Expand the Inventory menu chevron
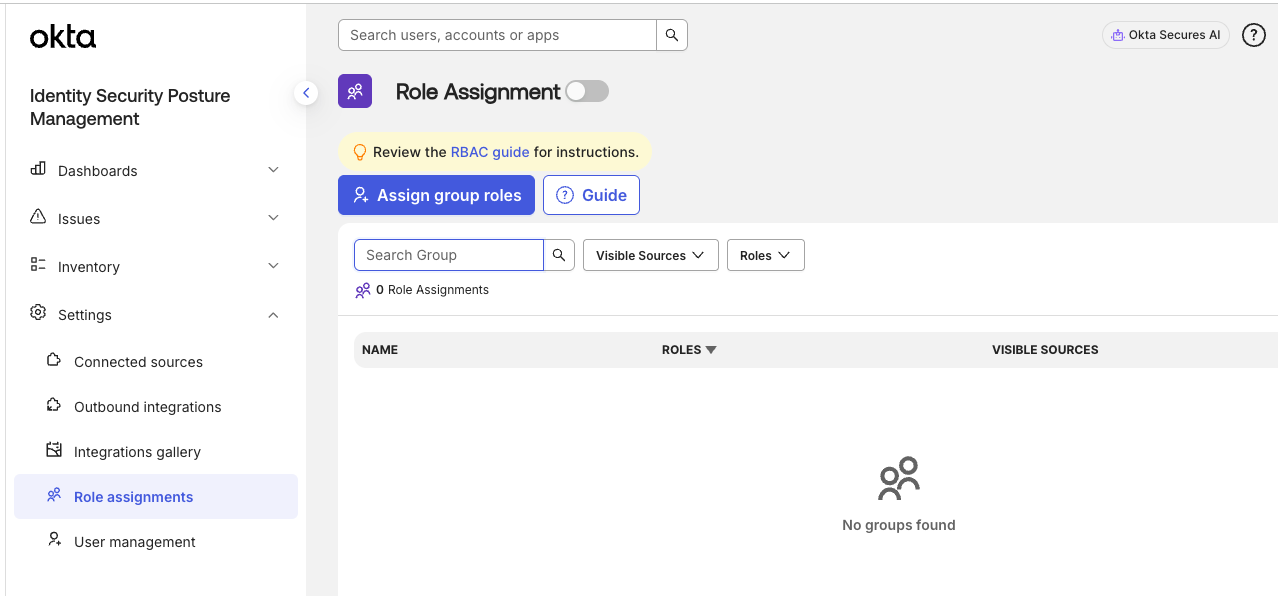Viewport: 1278px width, 596px height. [x=274, y=266]
